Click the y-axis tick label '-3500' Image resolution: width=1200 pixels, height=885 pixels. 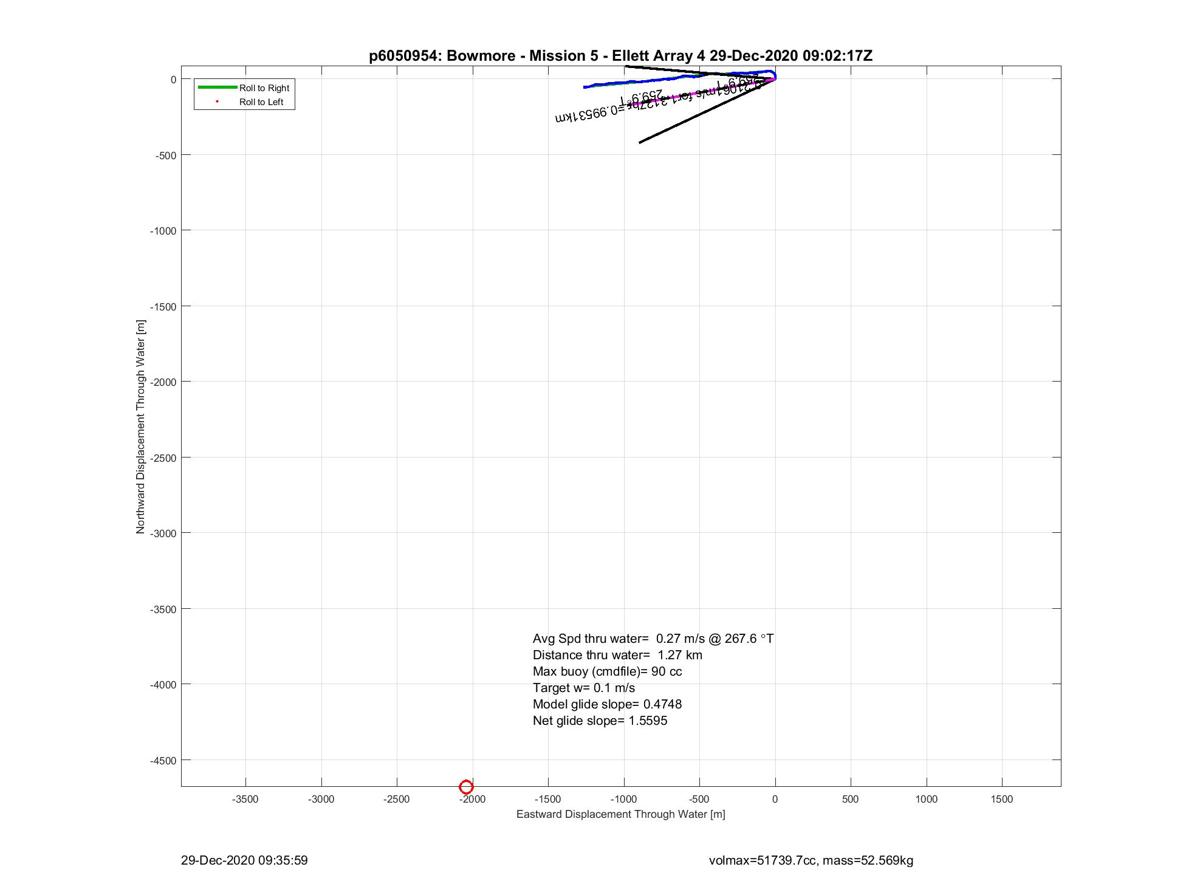[x=163, y=609]
